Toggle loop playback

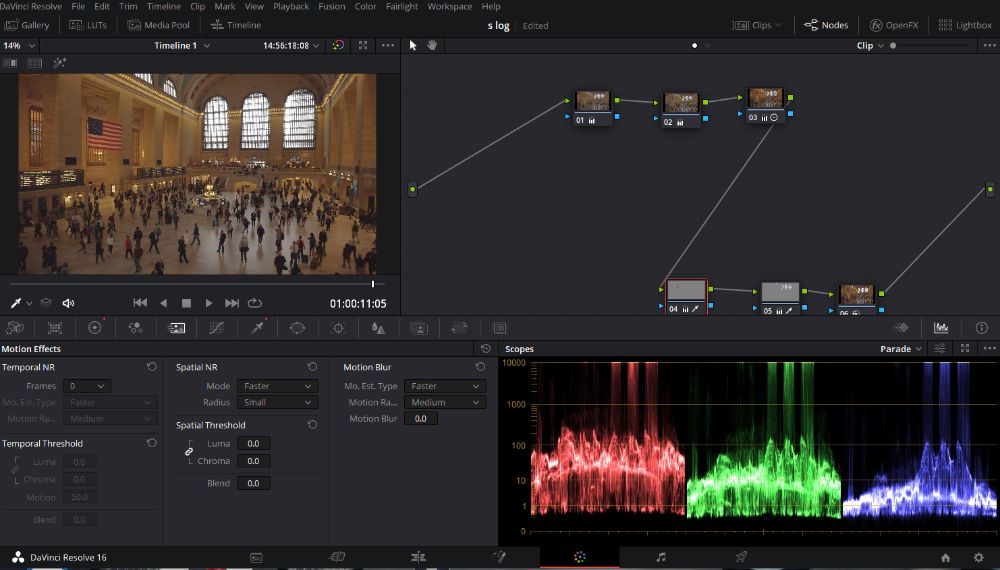255,303
